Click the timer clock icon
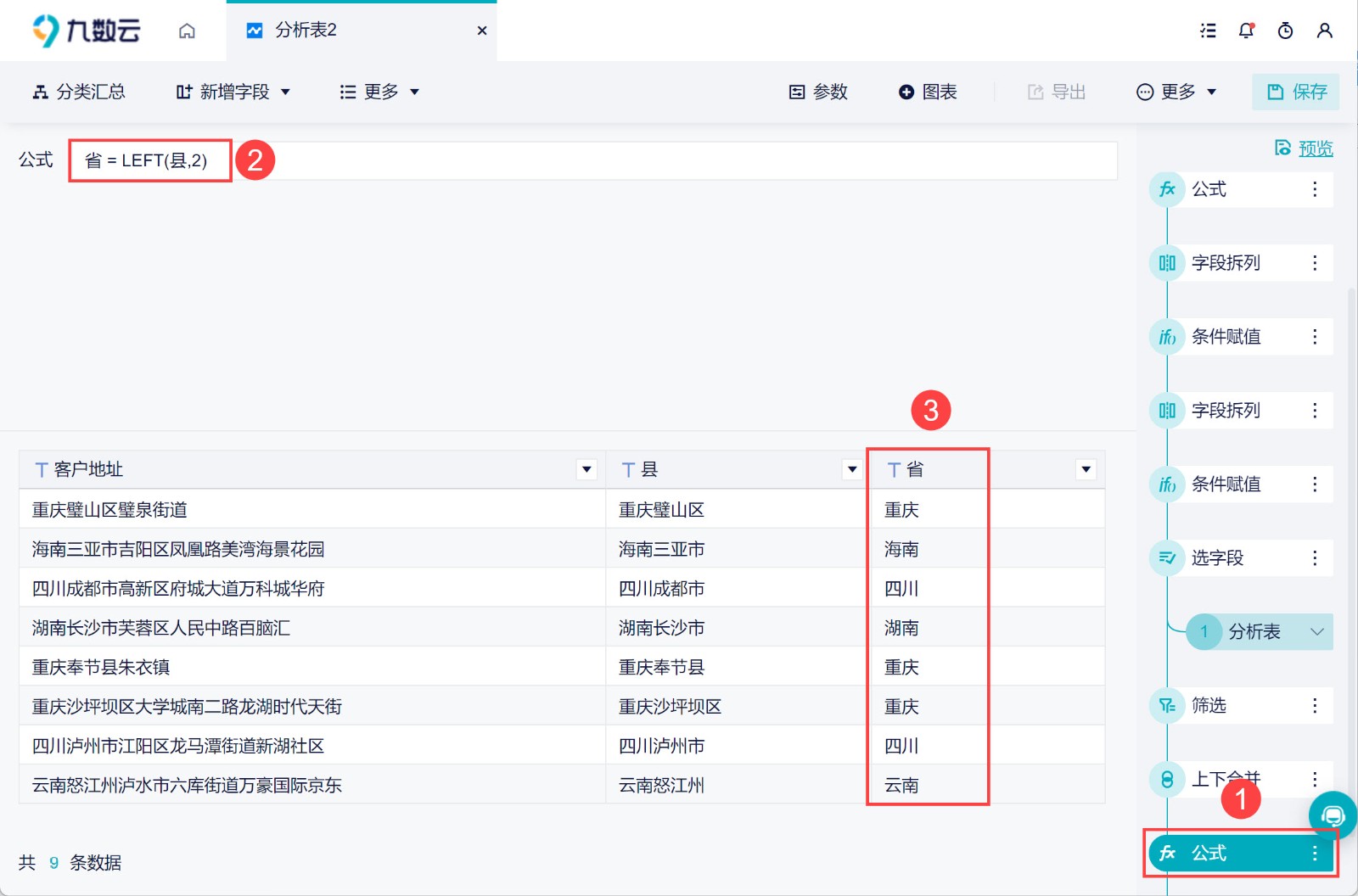 tap(1285, 31)
